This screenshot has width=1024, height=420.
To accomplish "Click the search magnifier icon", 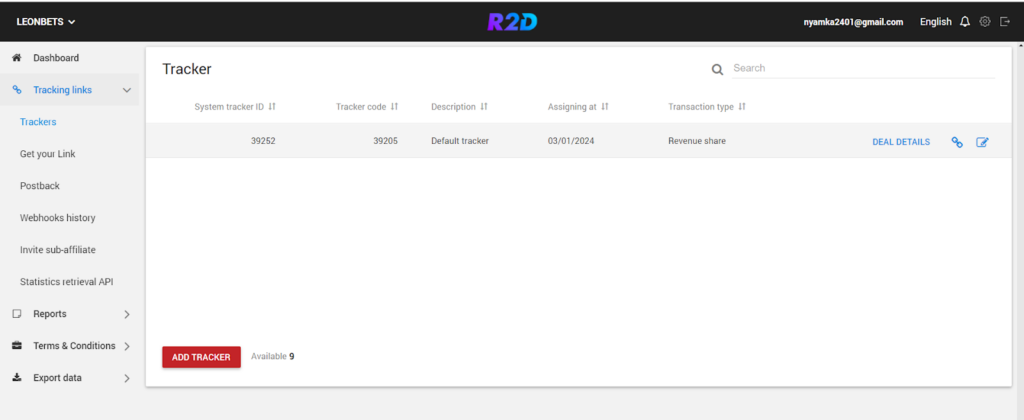I will click(717, 70).
